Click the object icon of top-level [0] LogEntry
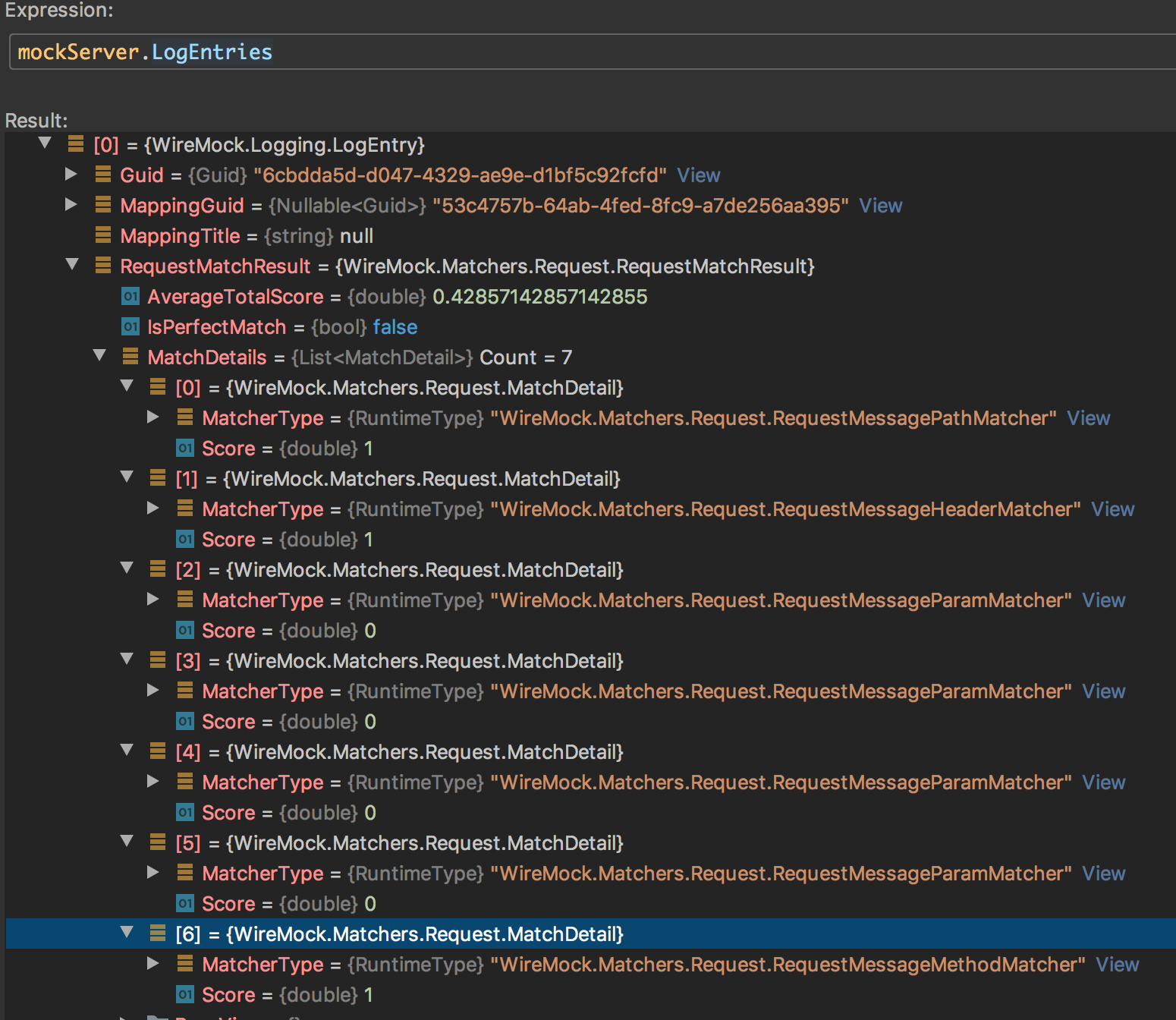 pyautogui.click(x=76, y=144)
